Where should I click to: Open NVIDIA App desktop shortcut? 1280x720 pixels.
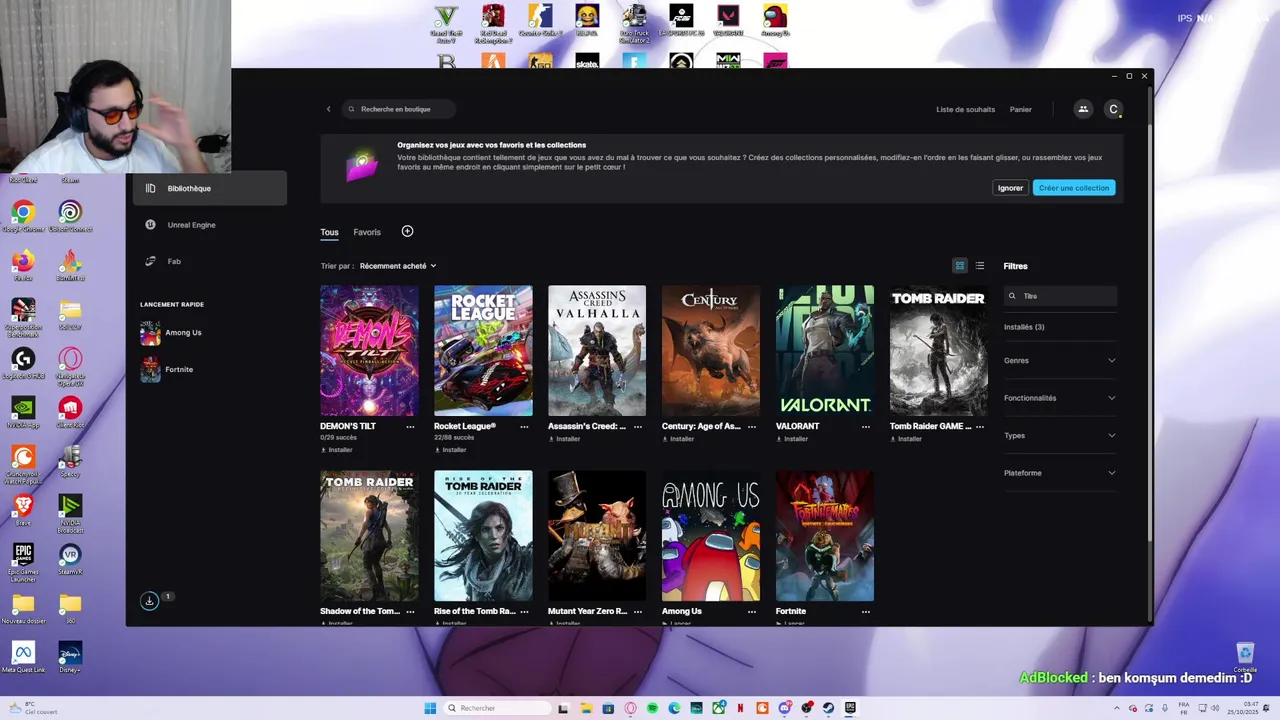click(x=23, y=411)
